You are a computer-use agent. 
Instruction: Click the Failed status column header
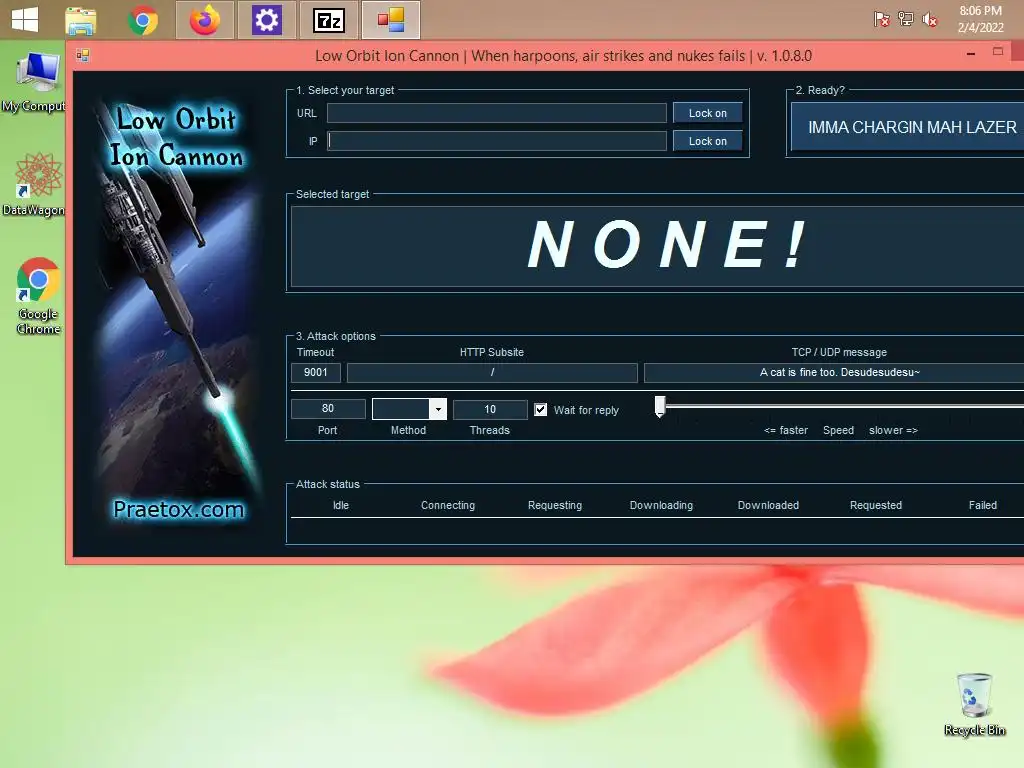click(x=983, y=505)
